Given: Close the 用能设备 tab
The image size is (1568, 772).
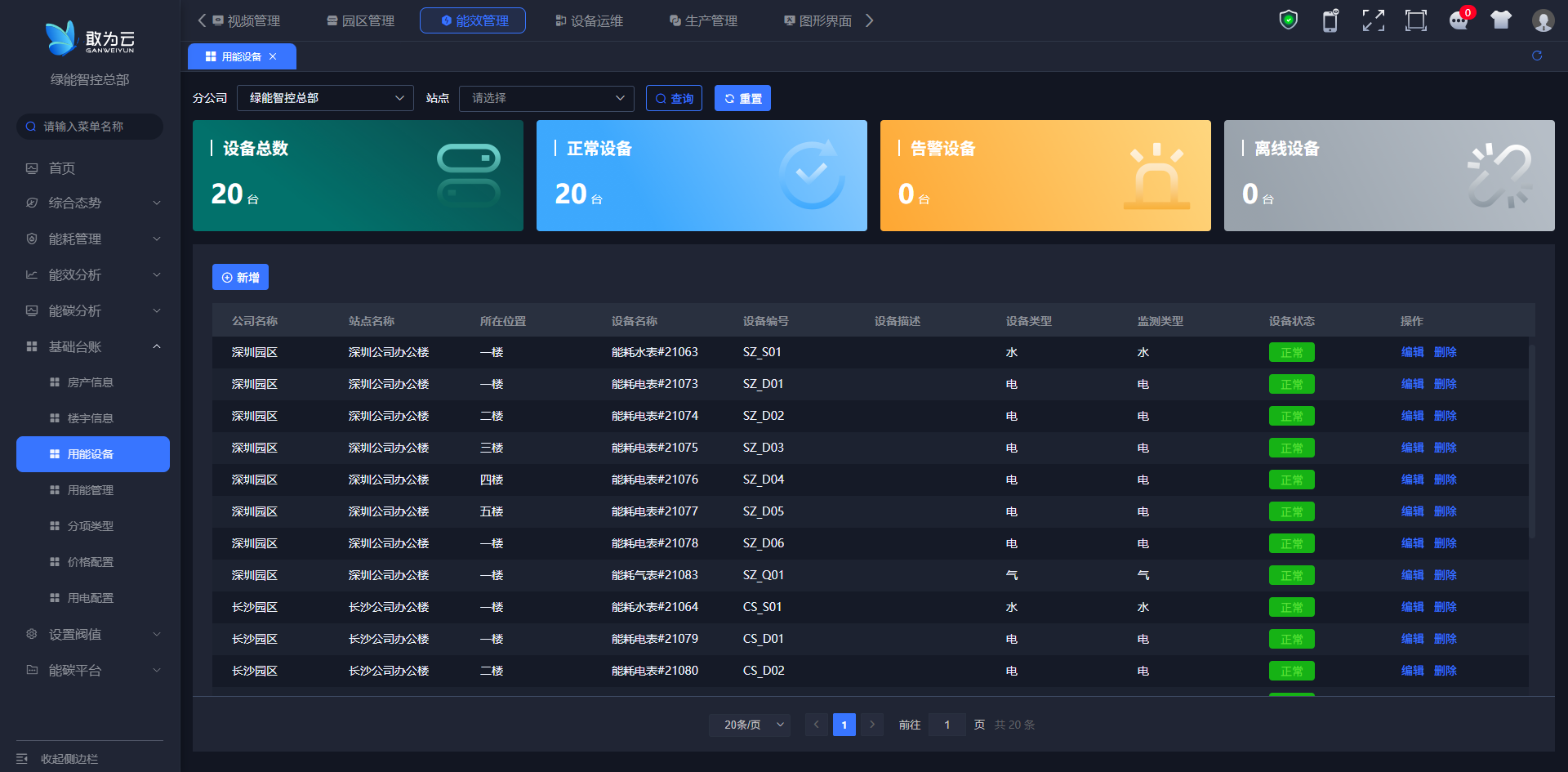Looking at the screenshot, I should [x=273, y=56].
